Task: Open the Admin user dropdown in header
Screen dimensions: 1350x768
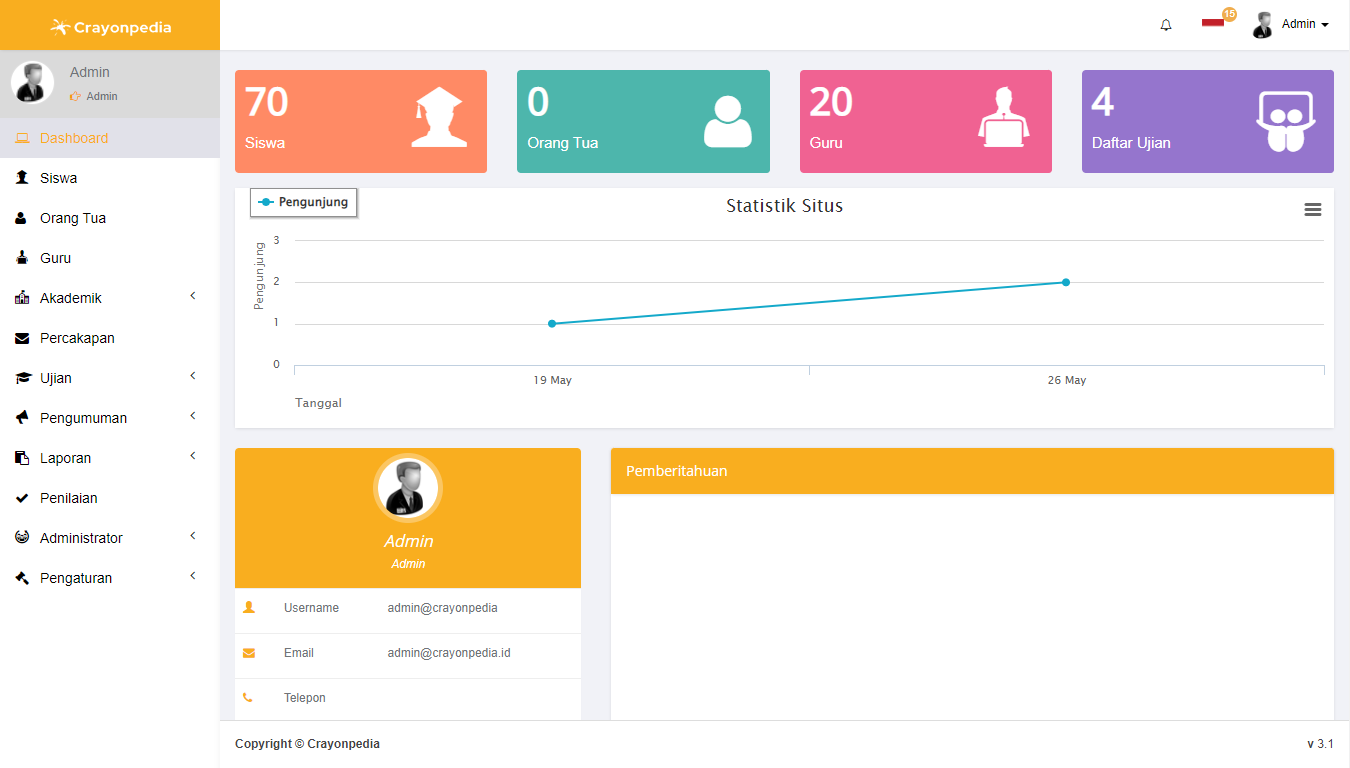Action: point(1292,24)
